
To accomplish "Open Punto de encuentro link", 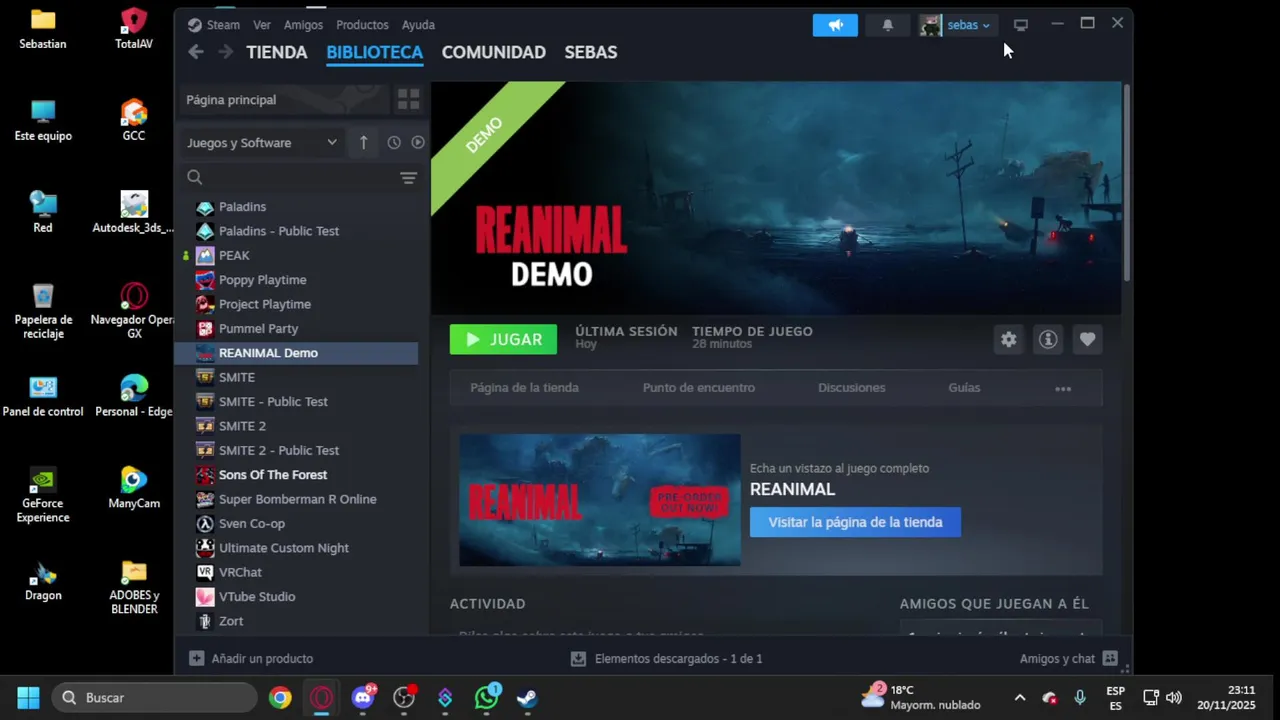I will (x=699, y=388).
